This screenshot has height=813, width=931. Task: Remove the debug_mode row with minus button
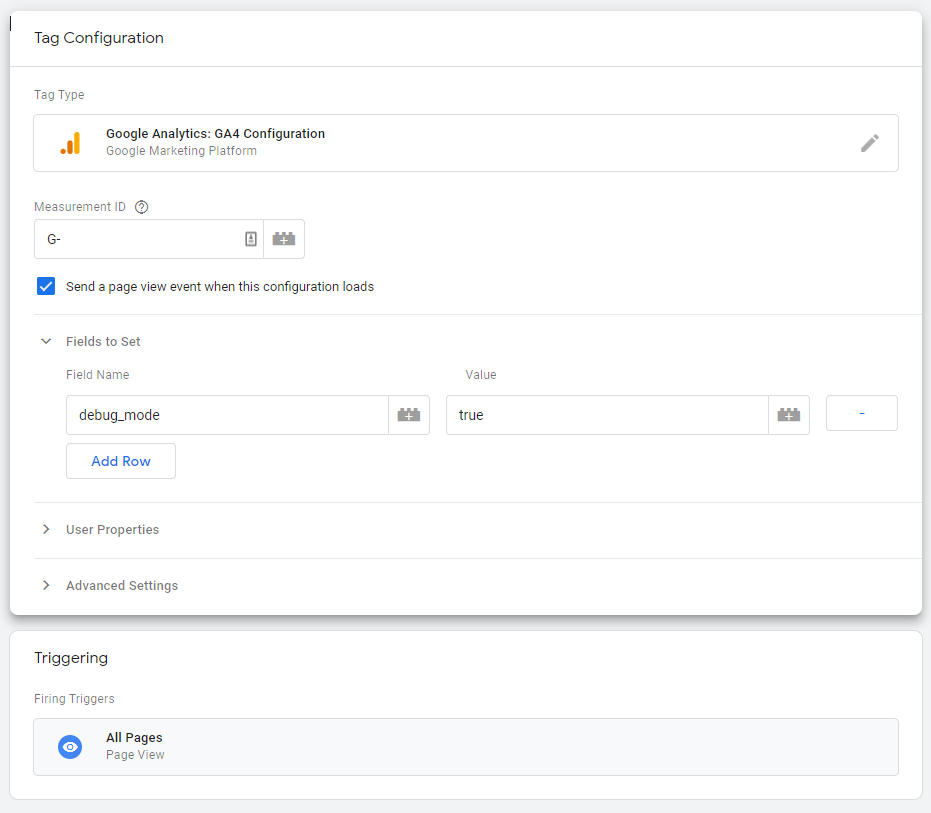(x=861, y=413)
